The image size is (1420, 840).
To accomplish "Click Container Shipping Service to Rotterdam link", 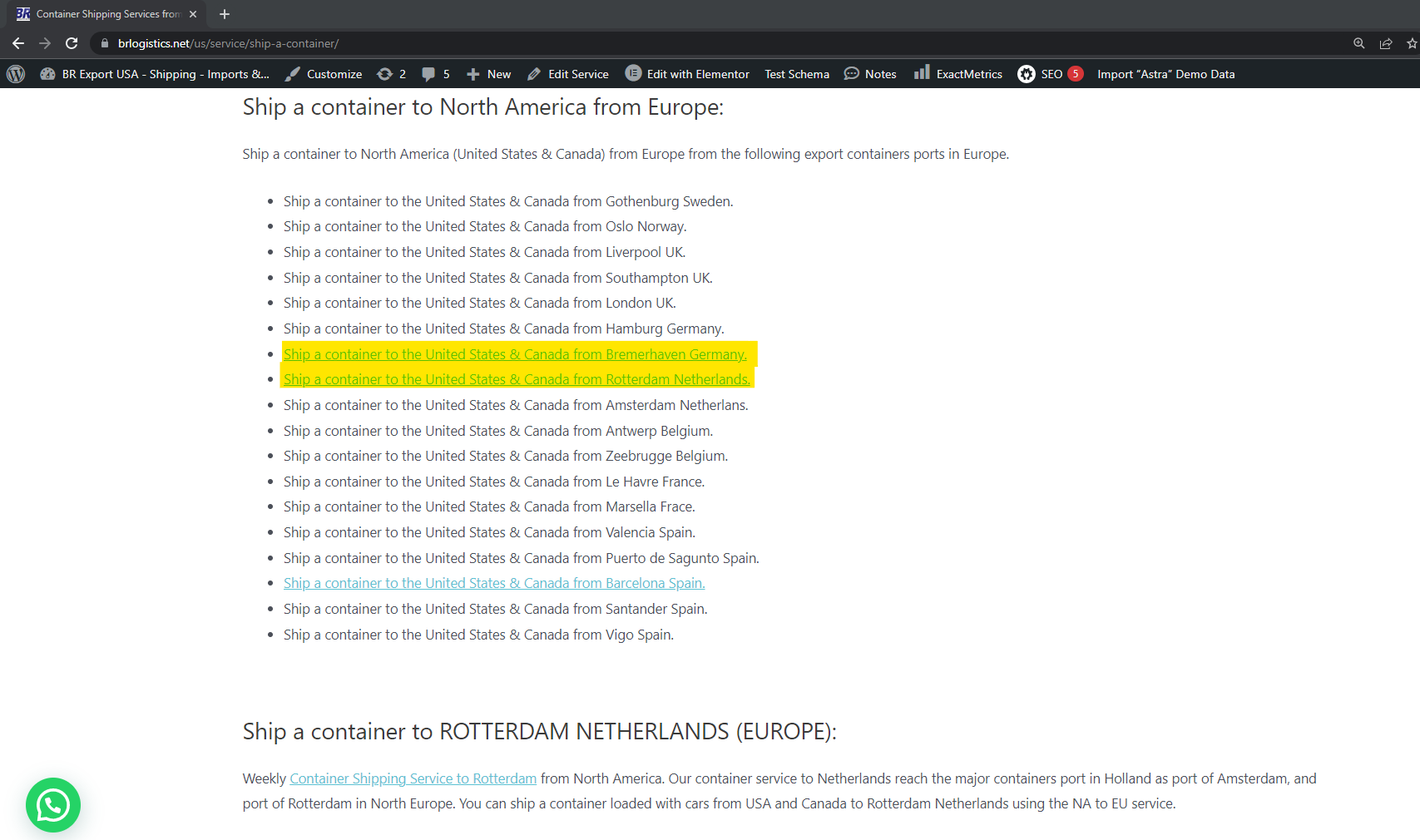I will pos(413,778).
